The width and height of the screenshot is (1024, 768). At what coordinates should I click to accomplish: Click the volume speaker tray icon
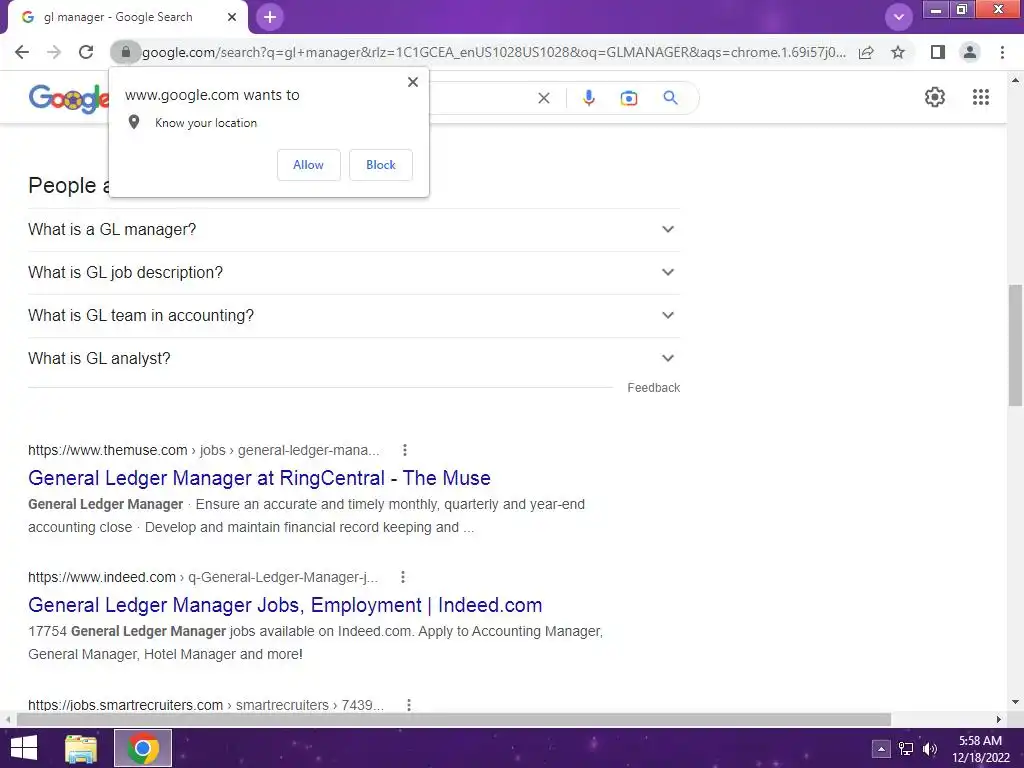click(x=929, y=749)
